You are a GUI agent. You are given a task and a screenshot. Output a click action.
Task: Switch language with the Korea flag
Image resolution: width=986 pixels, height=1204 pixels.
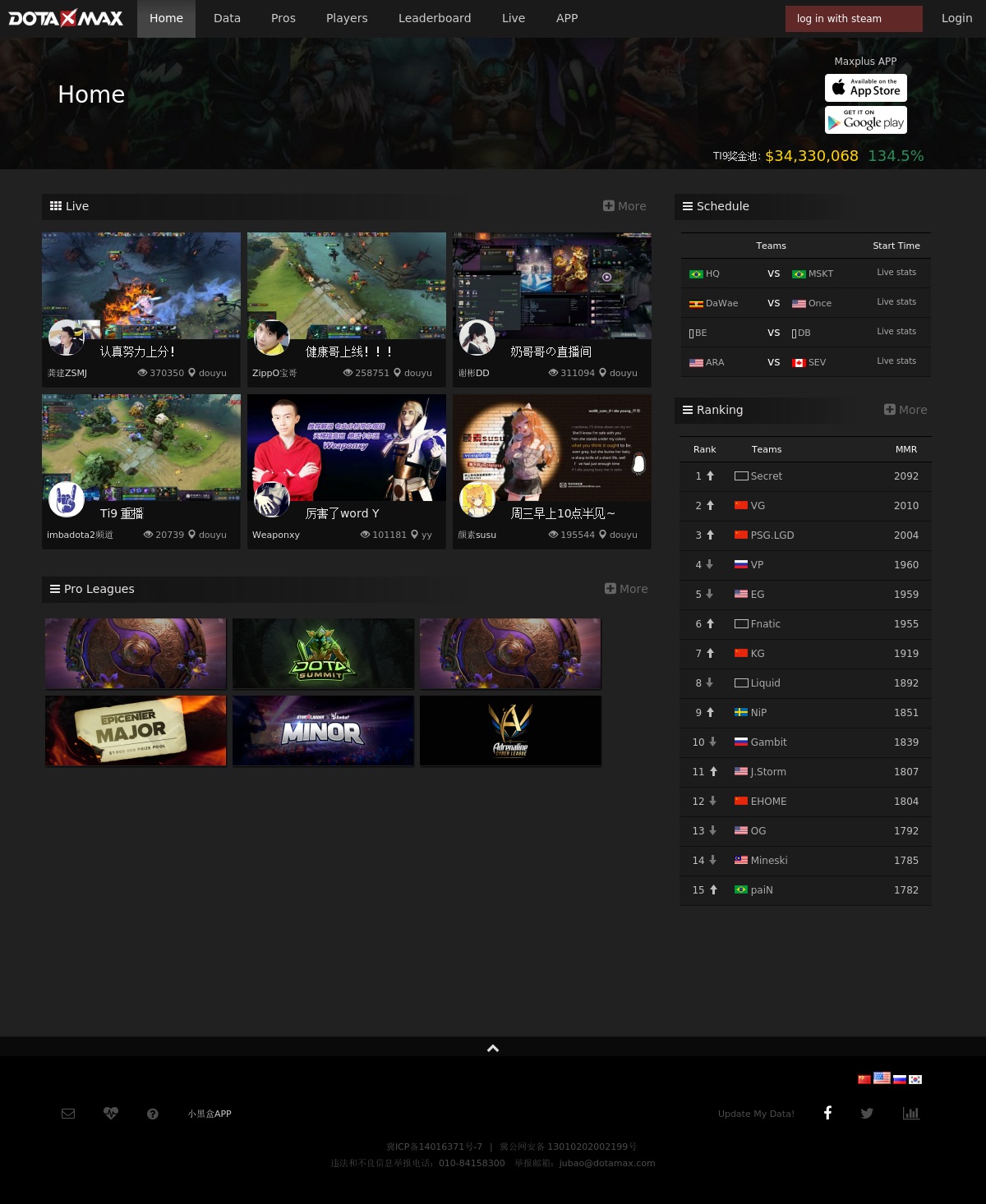pyautogui.click(x=915, y=1079)
